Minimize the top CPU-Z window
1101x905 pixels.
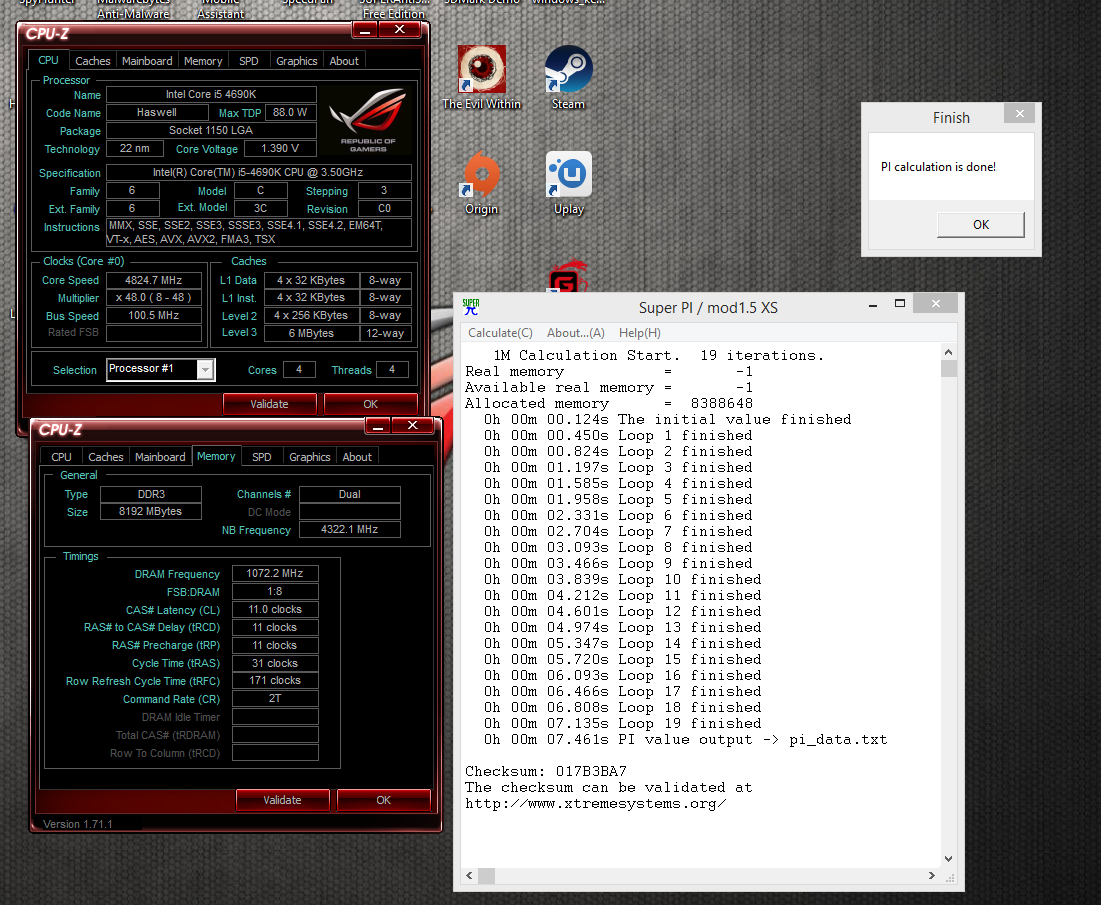365,31
